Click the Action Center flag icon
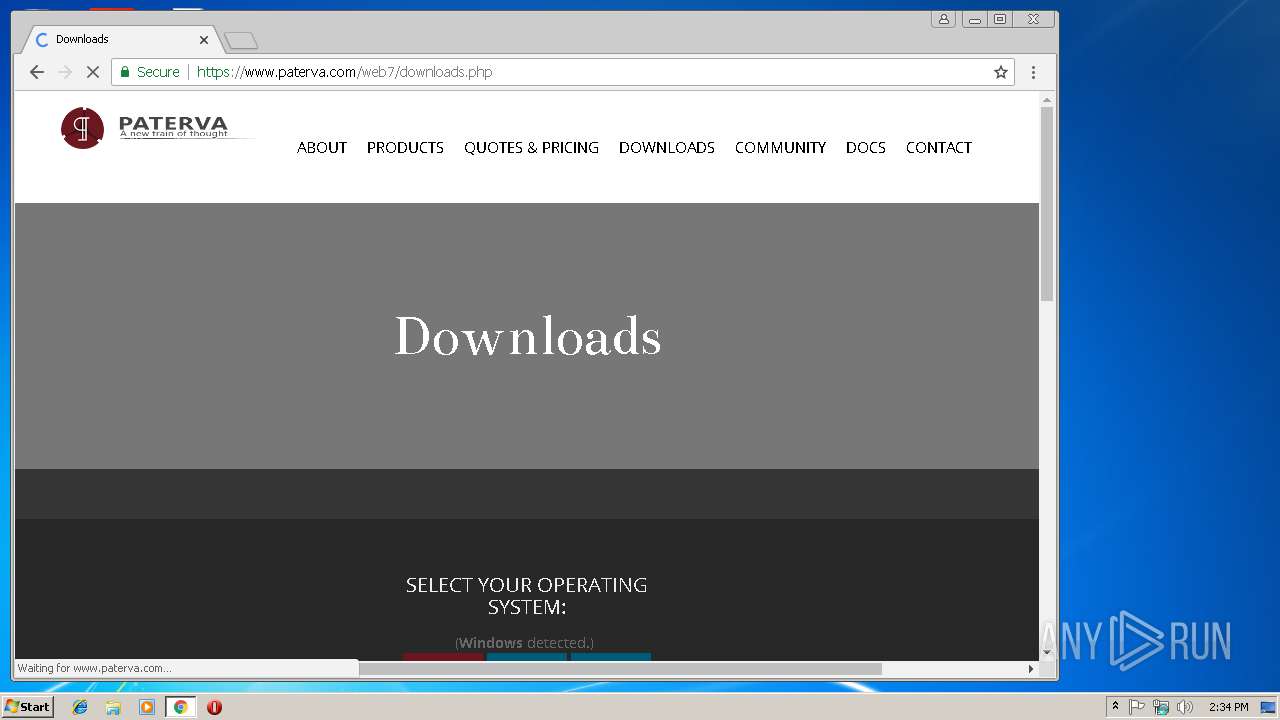The image size is (1280, 720). (1137, 707)
